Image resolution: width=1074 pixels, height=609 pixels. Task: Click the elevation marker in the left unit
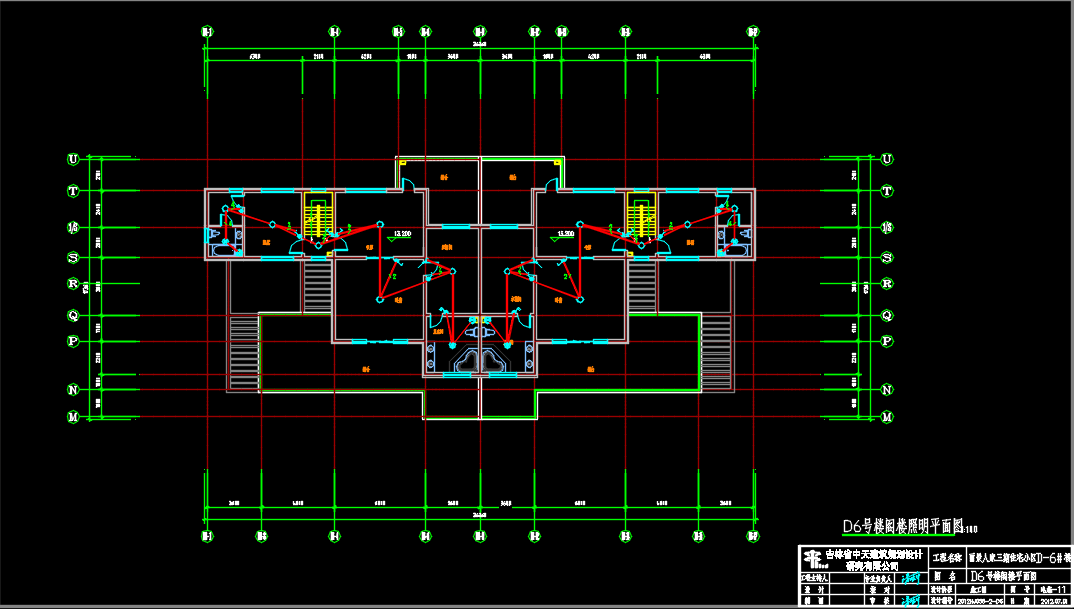tap(398, 236)
